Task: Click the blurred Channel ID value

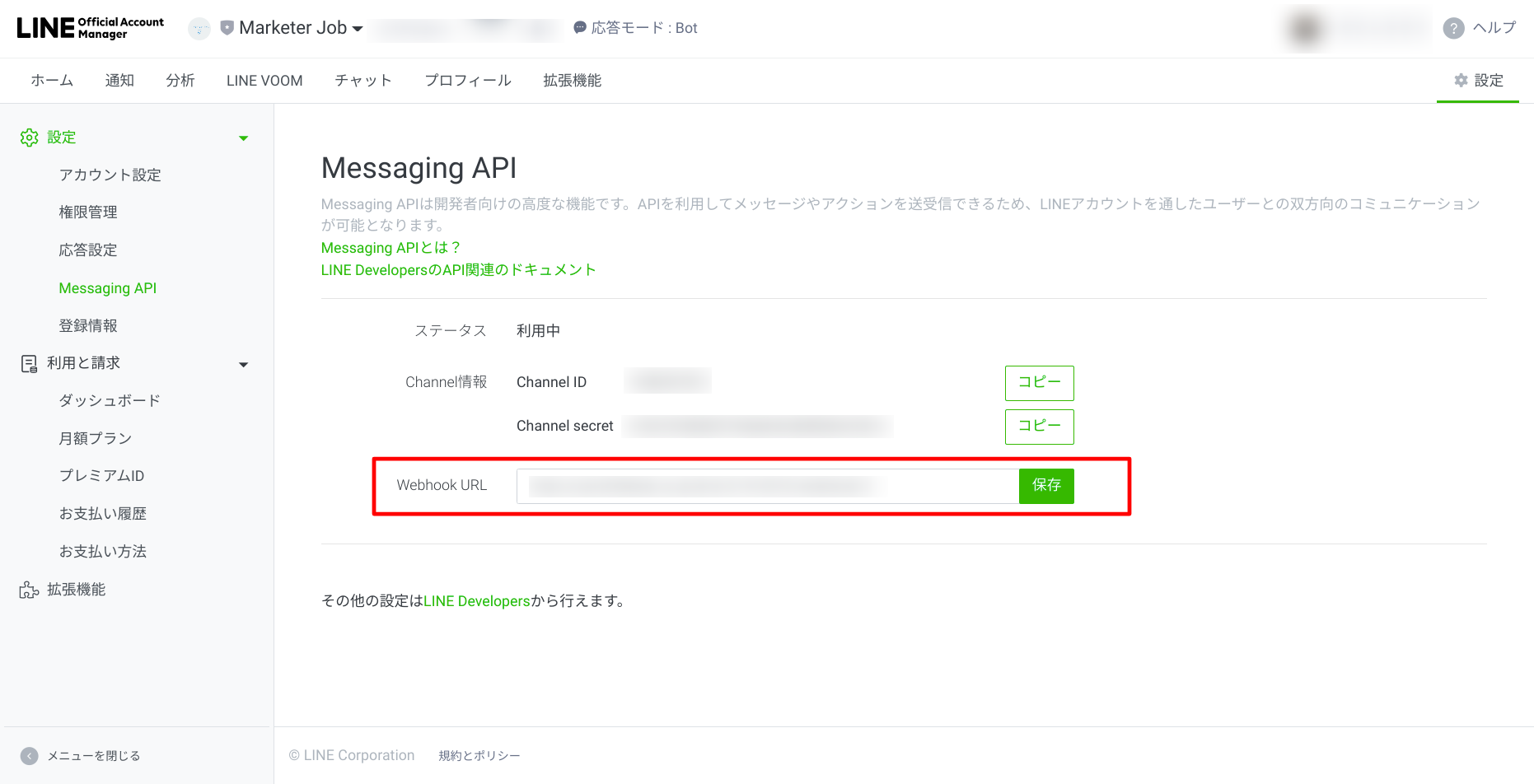Action: coord(668,381)
